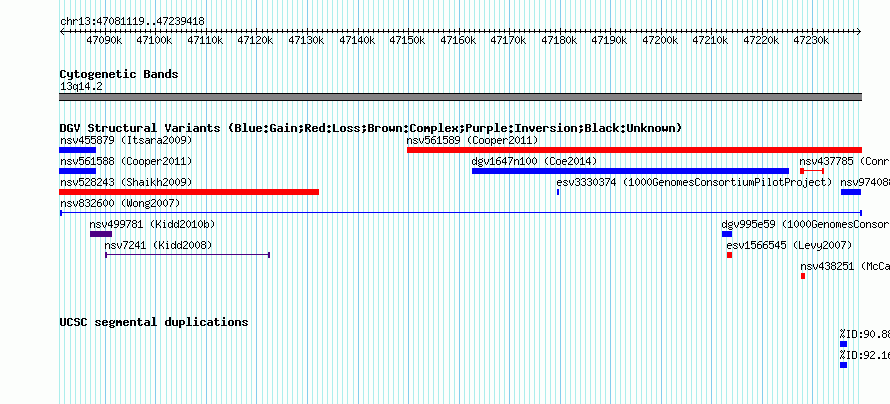Click the 13q14.2 band label
The image size is (890, 404).
coord(81,86)
